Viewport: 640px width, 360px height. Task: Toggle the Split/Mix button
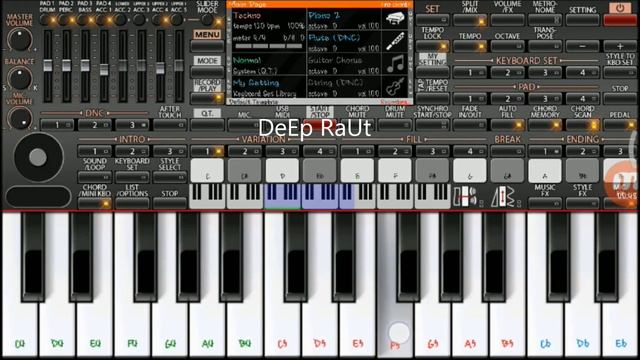470,20
